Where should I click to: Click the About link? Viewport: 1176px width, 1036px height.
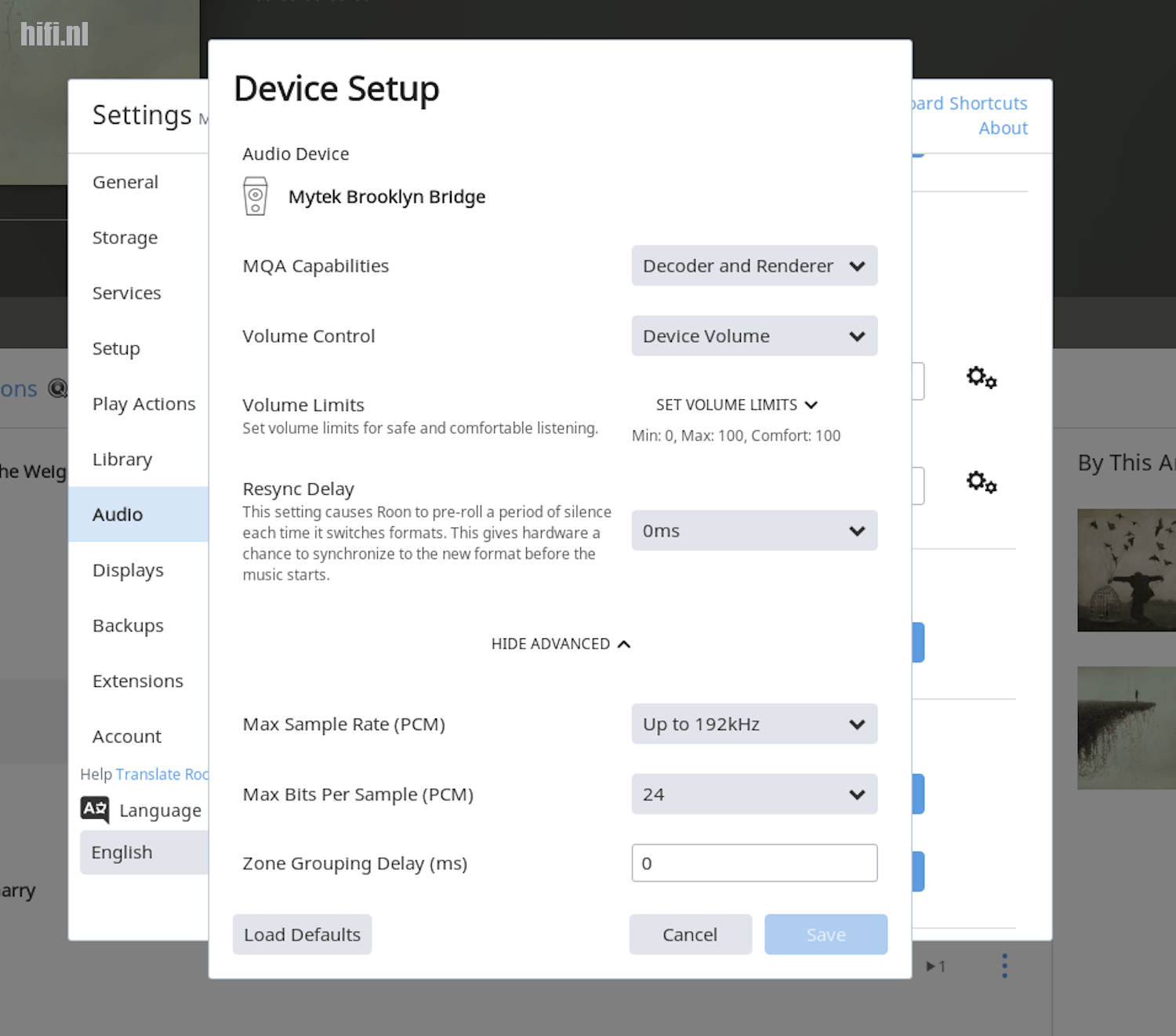pos(1003,129)
